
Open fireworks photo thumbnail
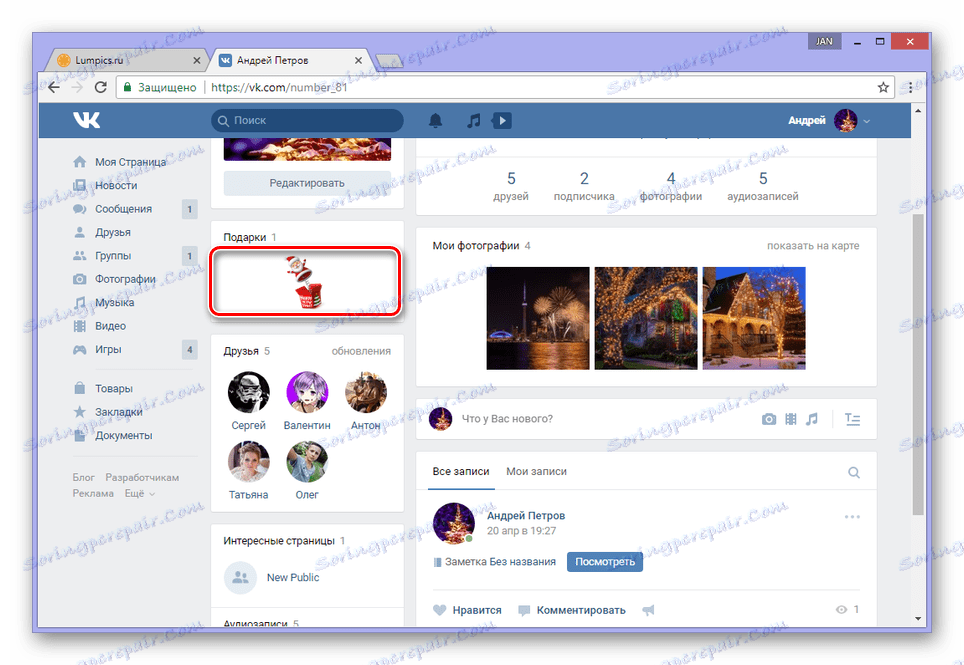(x=538, y=318)
